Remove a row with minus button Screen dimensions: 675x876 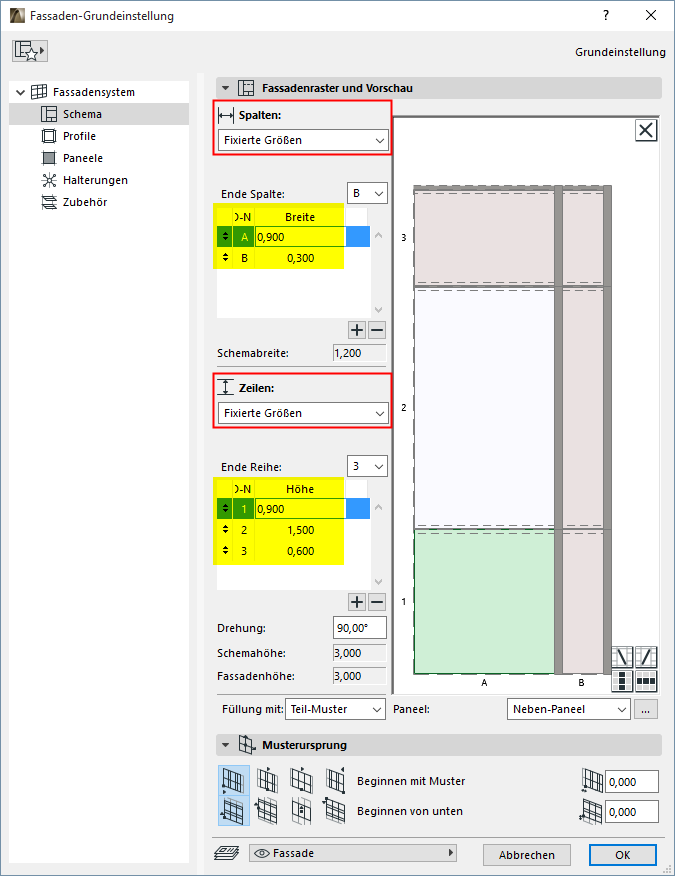coord(377,602)
